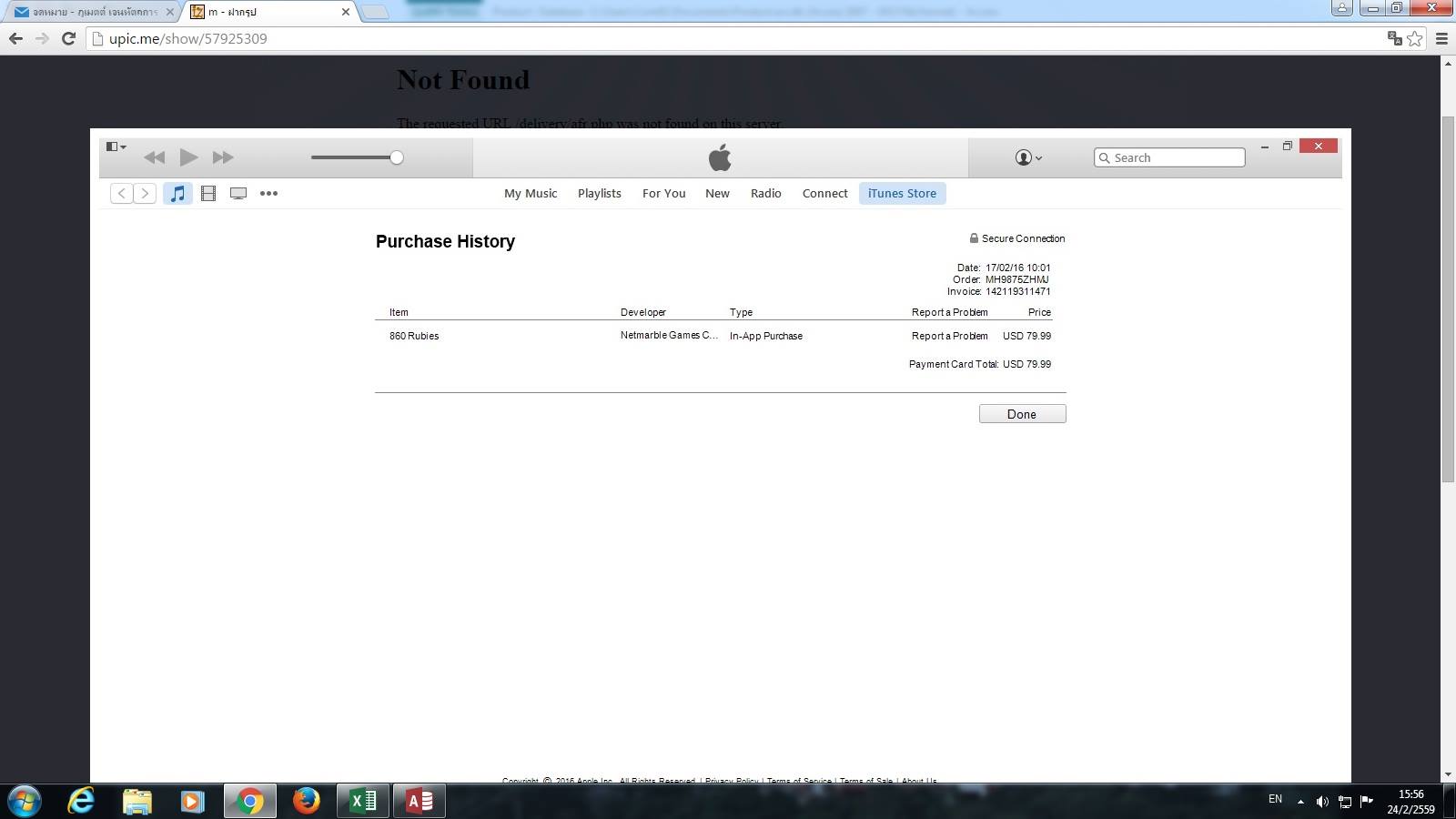Go forward in iTunes navigation
Viewport: 1456px width, 819px height.
145,193
